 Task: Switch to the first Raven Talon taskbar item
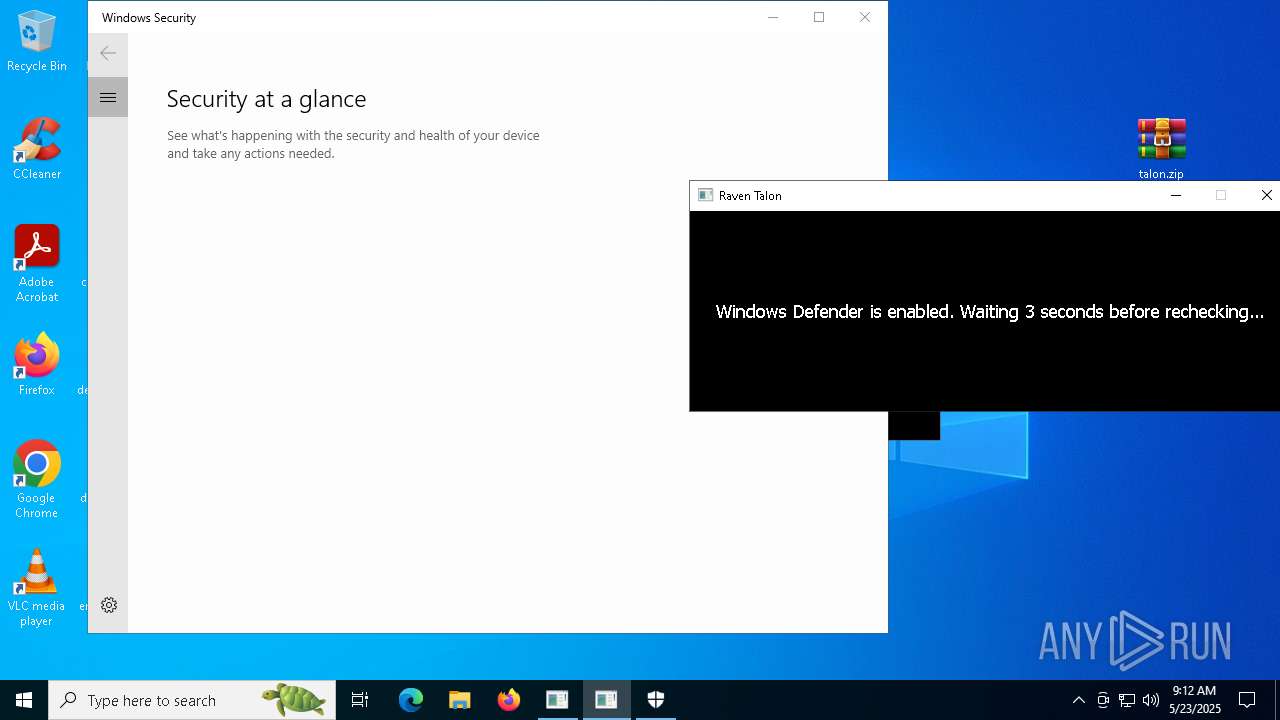557,700
